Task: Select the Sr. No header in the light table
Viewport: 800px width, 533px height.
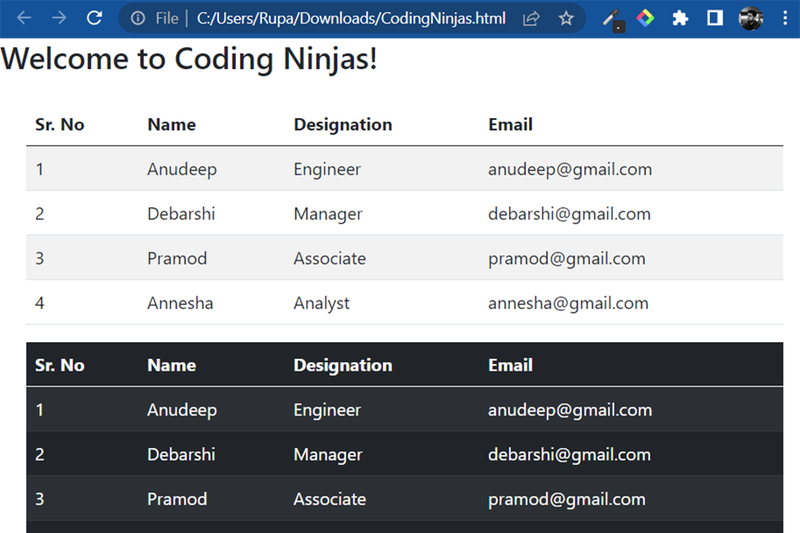Action: click(60, 124)
